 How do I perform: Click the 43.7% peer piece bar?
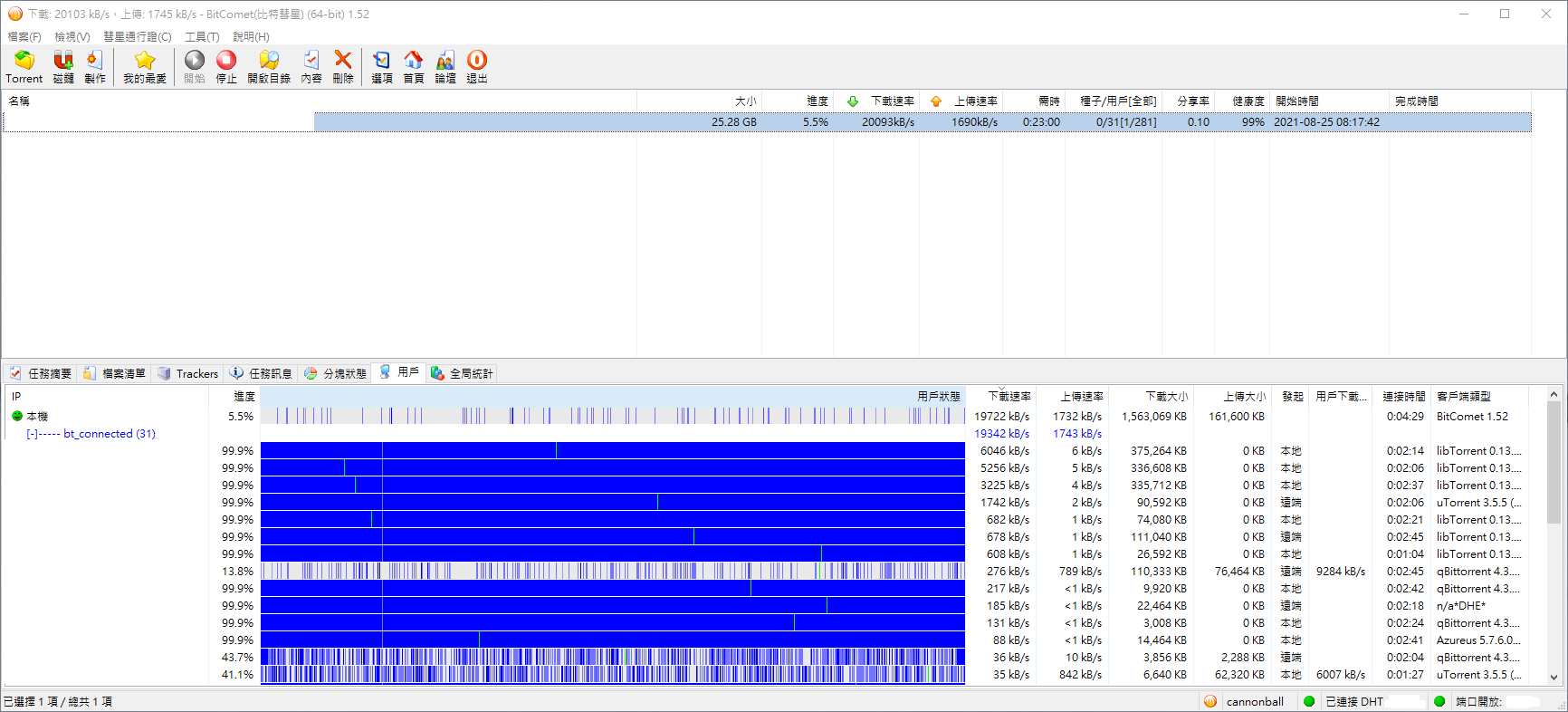613,658
